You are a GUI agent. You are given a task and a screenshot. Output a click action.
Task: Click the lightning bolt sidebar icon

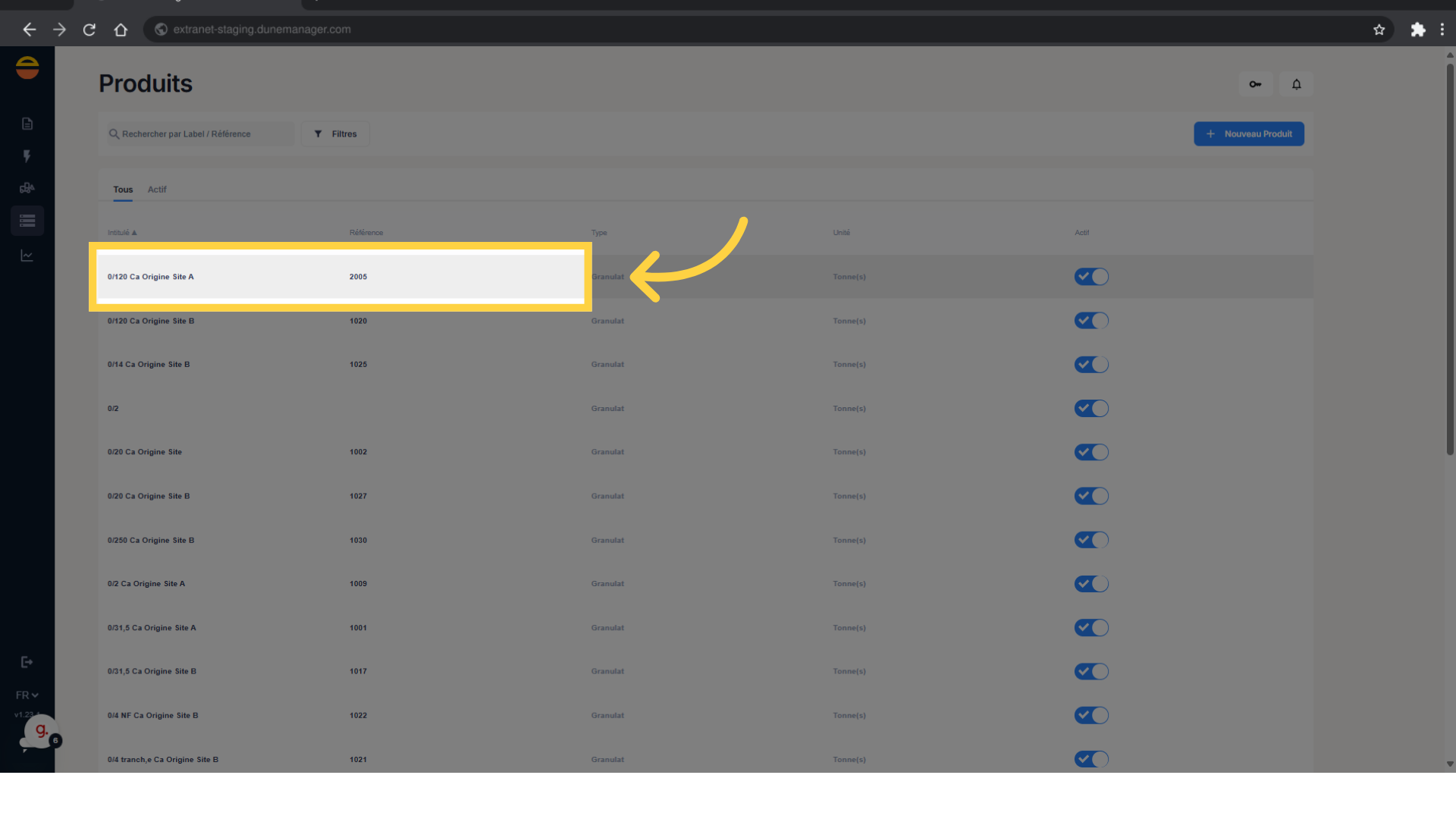tap(27, 156)
